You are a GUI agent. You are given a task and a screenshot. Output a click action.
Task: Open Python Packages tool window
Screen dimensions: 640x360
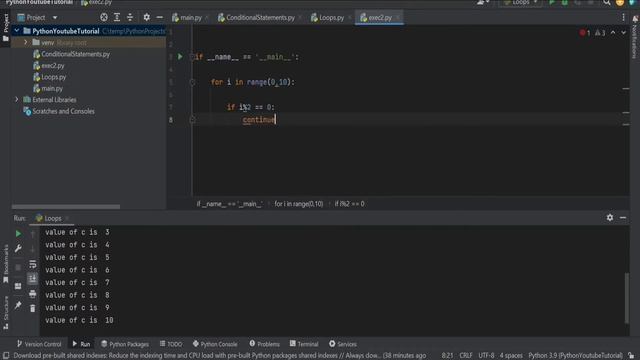point(125,344)
